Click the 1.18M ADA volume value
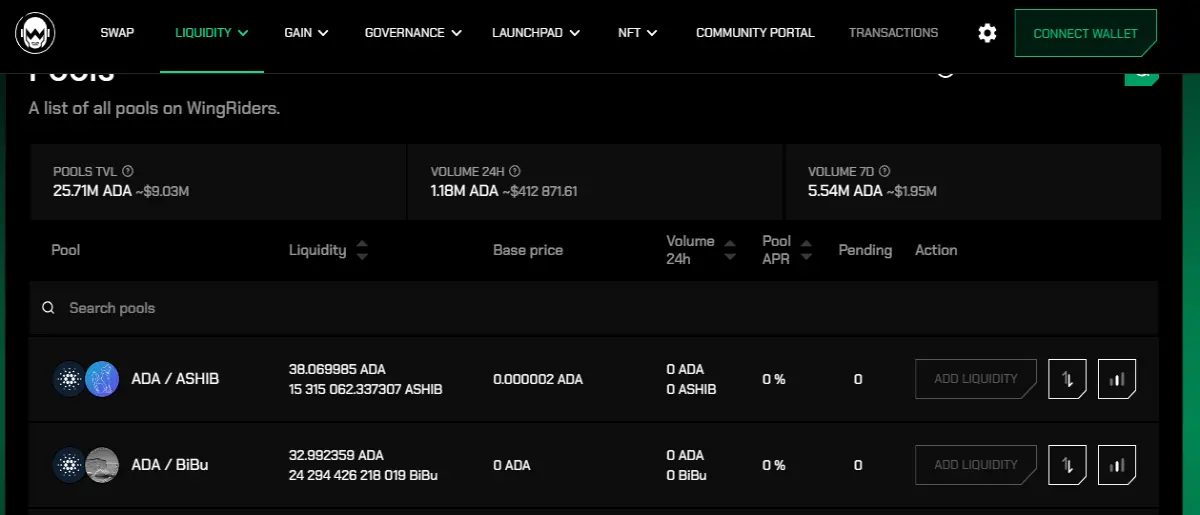The height and width of the screenshot is (515, 1200). click(464, 190)
